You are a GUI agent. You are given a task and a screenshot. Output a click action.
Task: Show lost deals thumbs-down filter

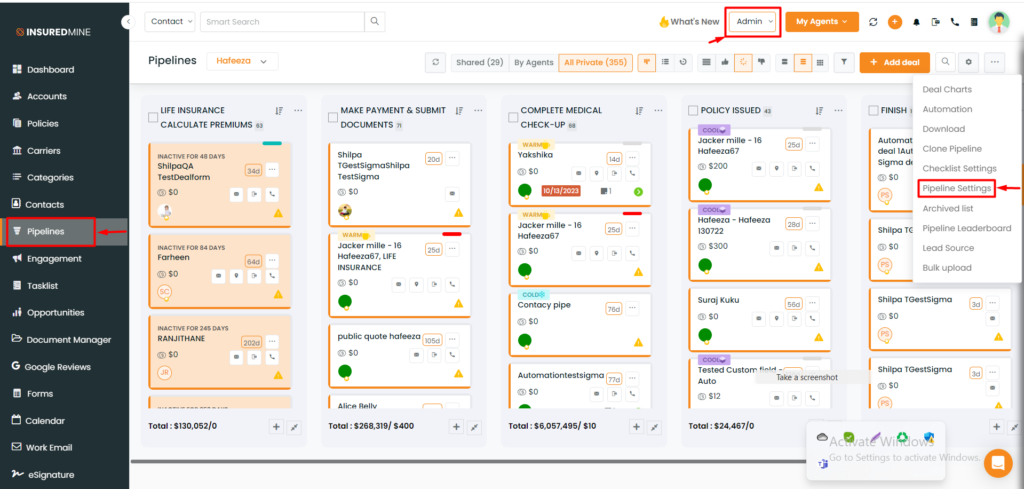[x=761, y=62]
